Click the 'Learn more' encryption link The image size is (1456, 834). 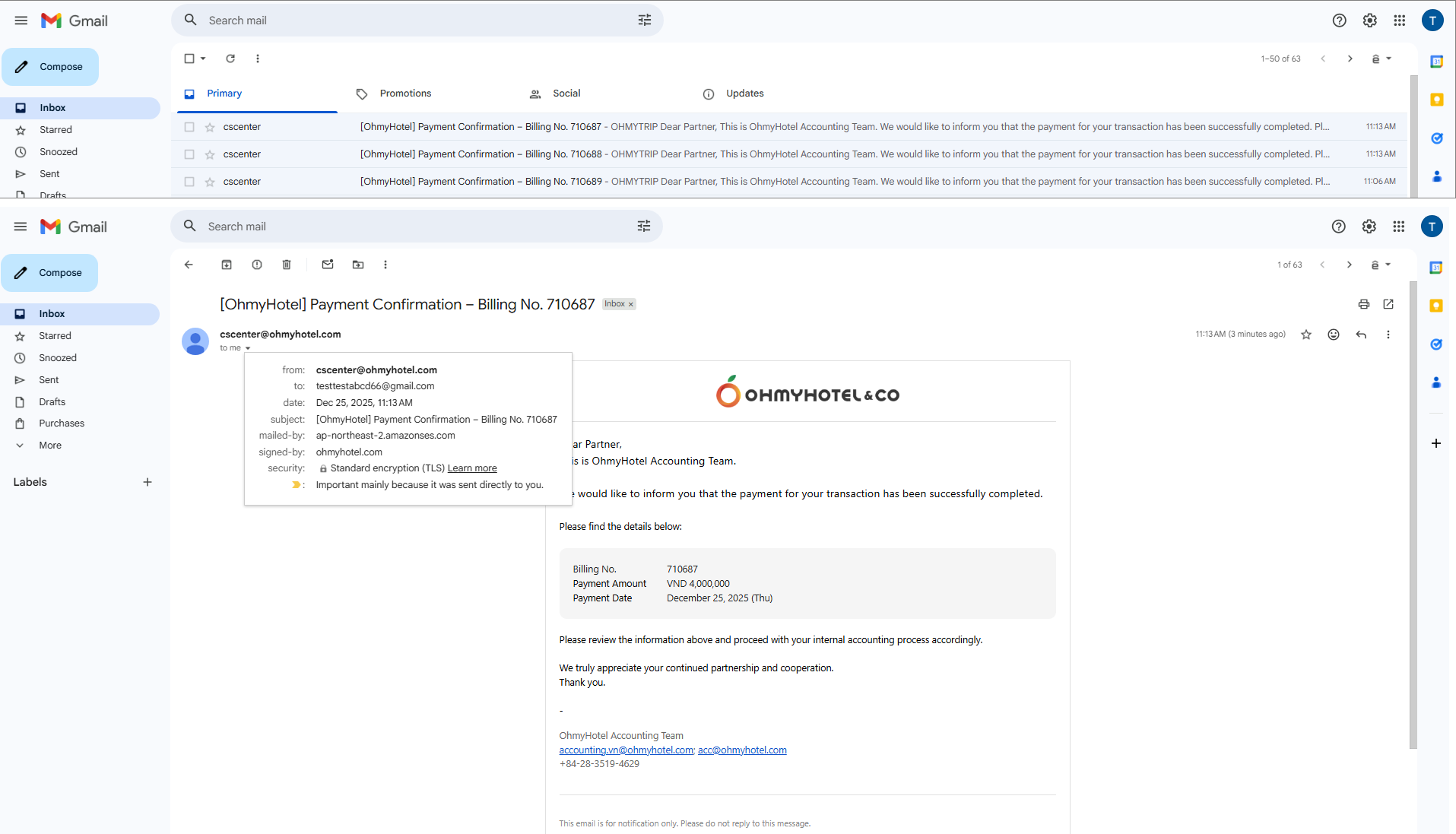coord(472,468)
